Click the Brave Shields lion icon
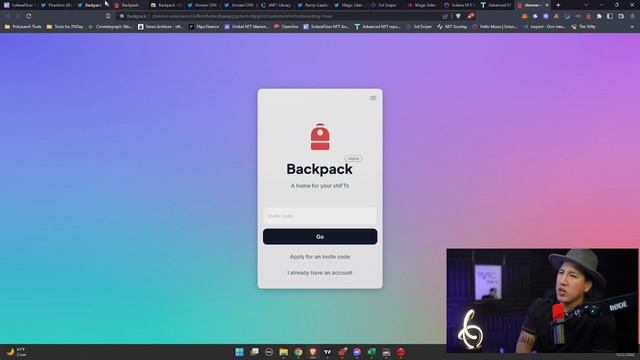 point(458,16)
